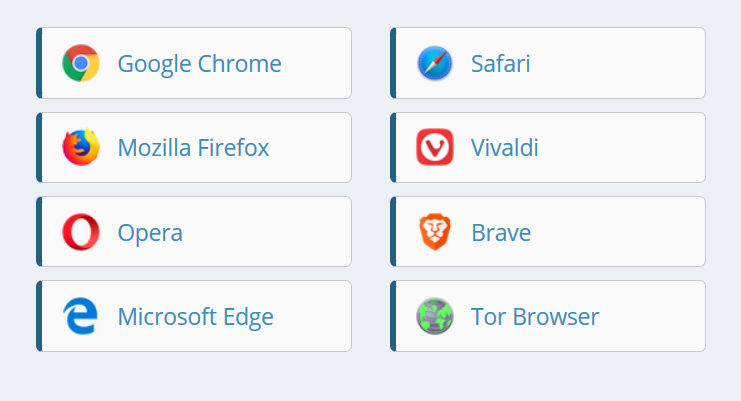Click the blue accent bar on Safari card

[x=393, y=63]
